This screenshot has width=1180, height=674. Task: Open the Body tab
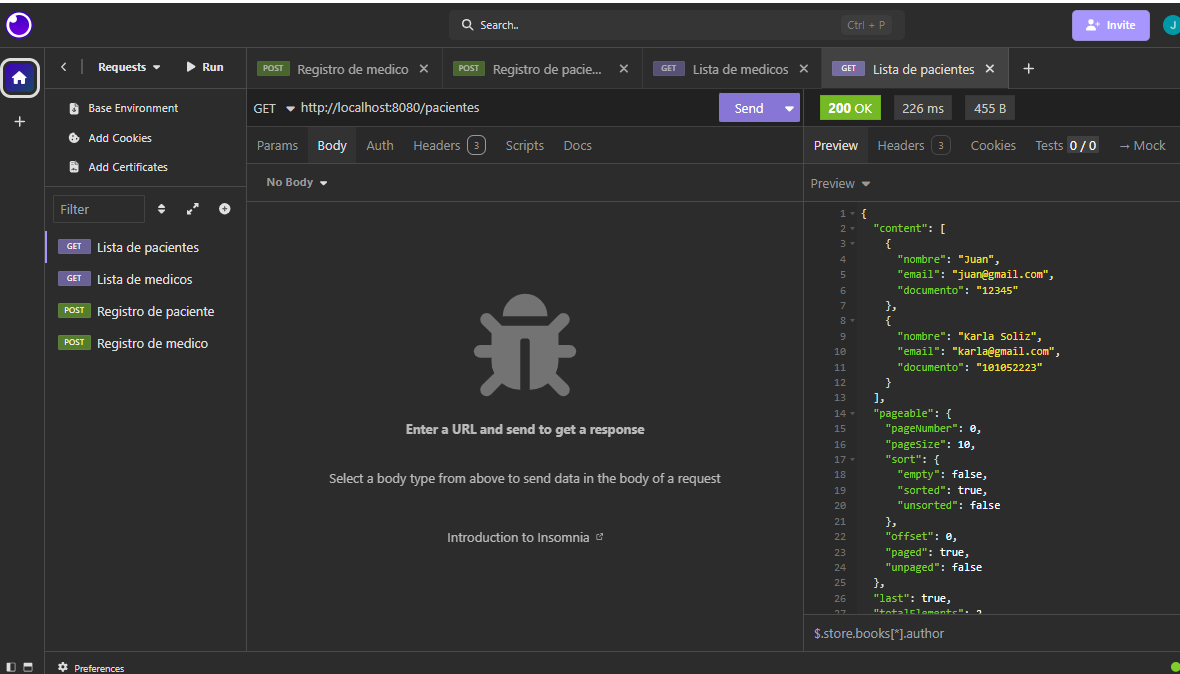[332, 145]
